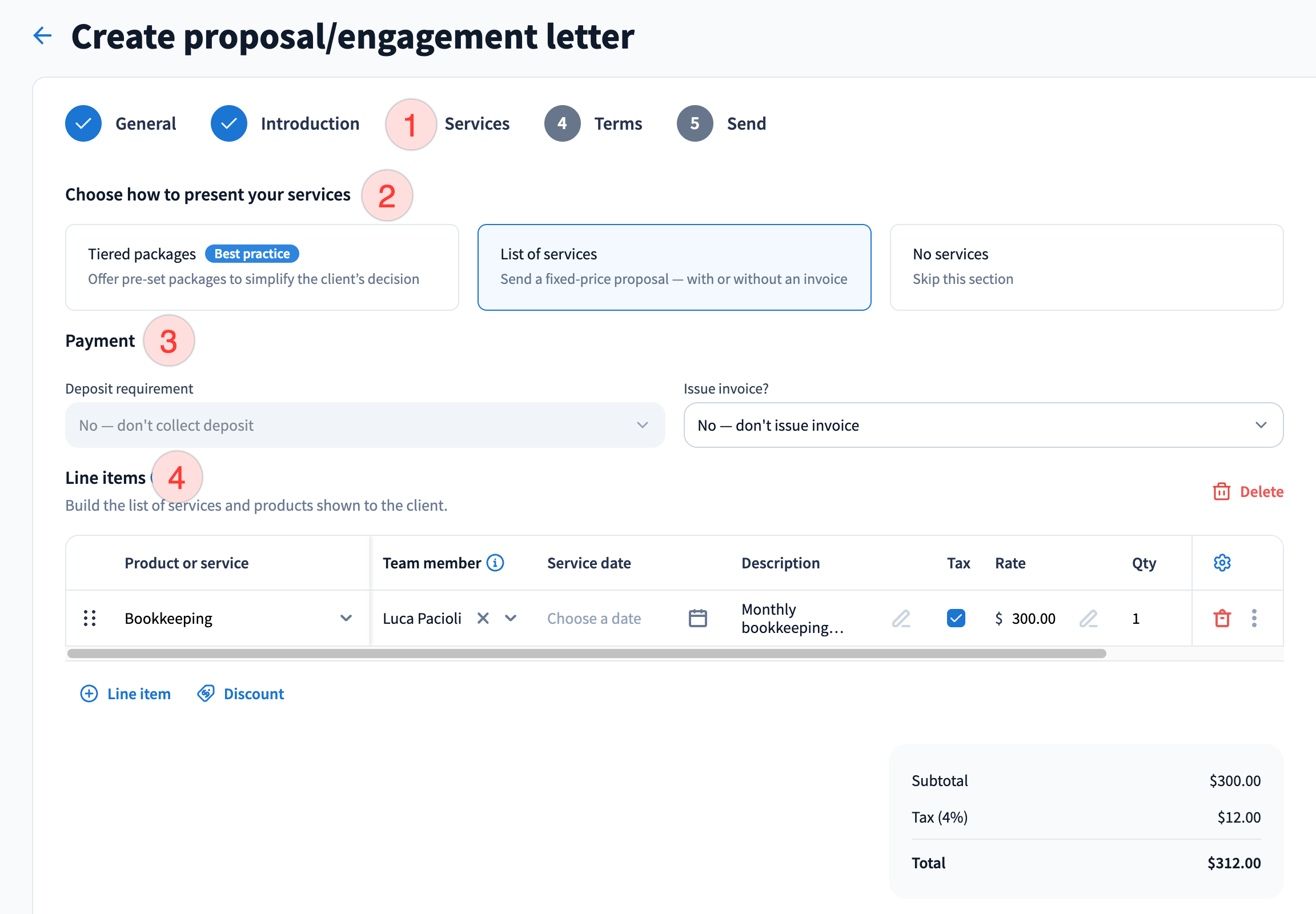Delete the Bookkeeping row with trash icon

(1222, 618)
